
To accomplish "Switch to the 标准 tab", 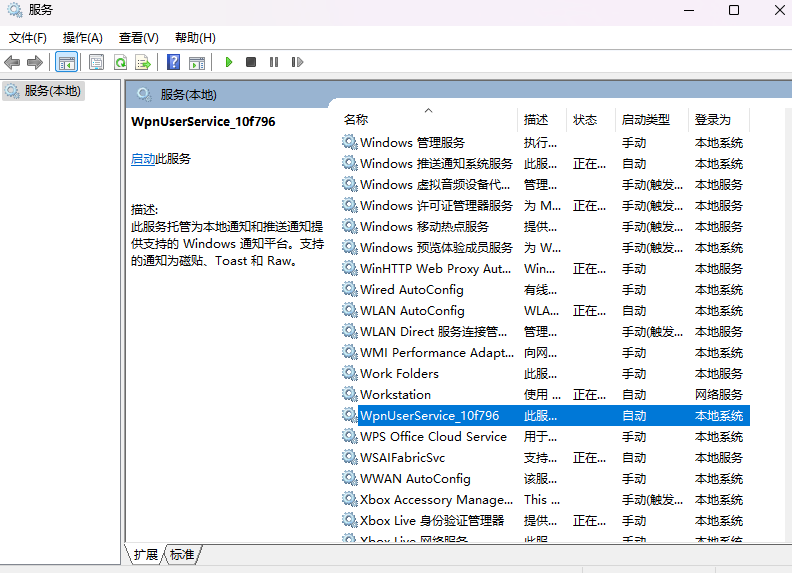I will click(x=182, y=554).
